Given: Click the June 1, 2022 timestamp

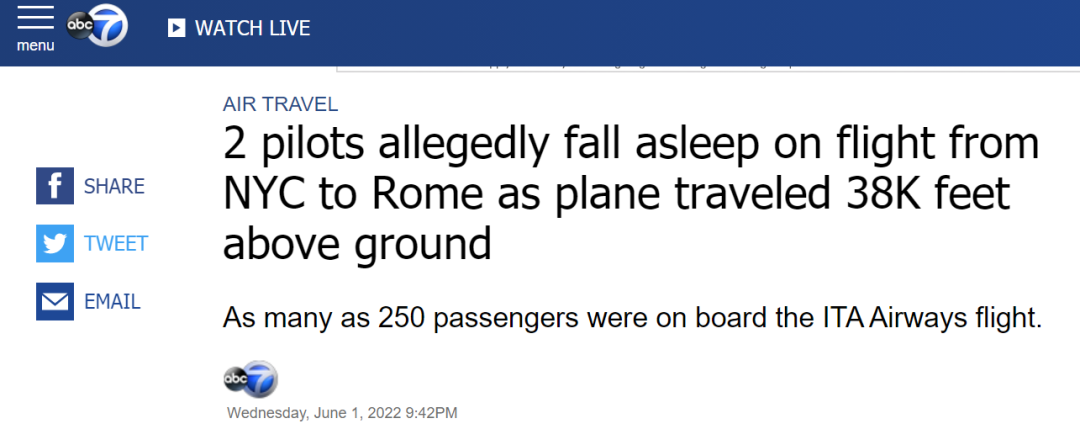Looking at the screenshot, I should (x=342, y=412).
